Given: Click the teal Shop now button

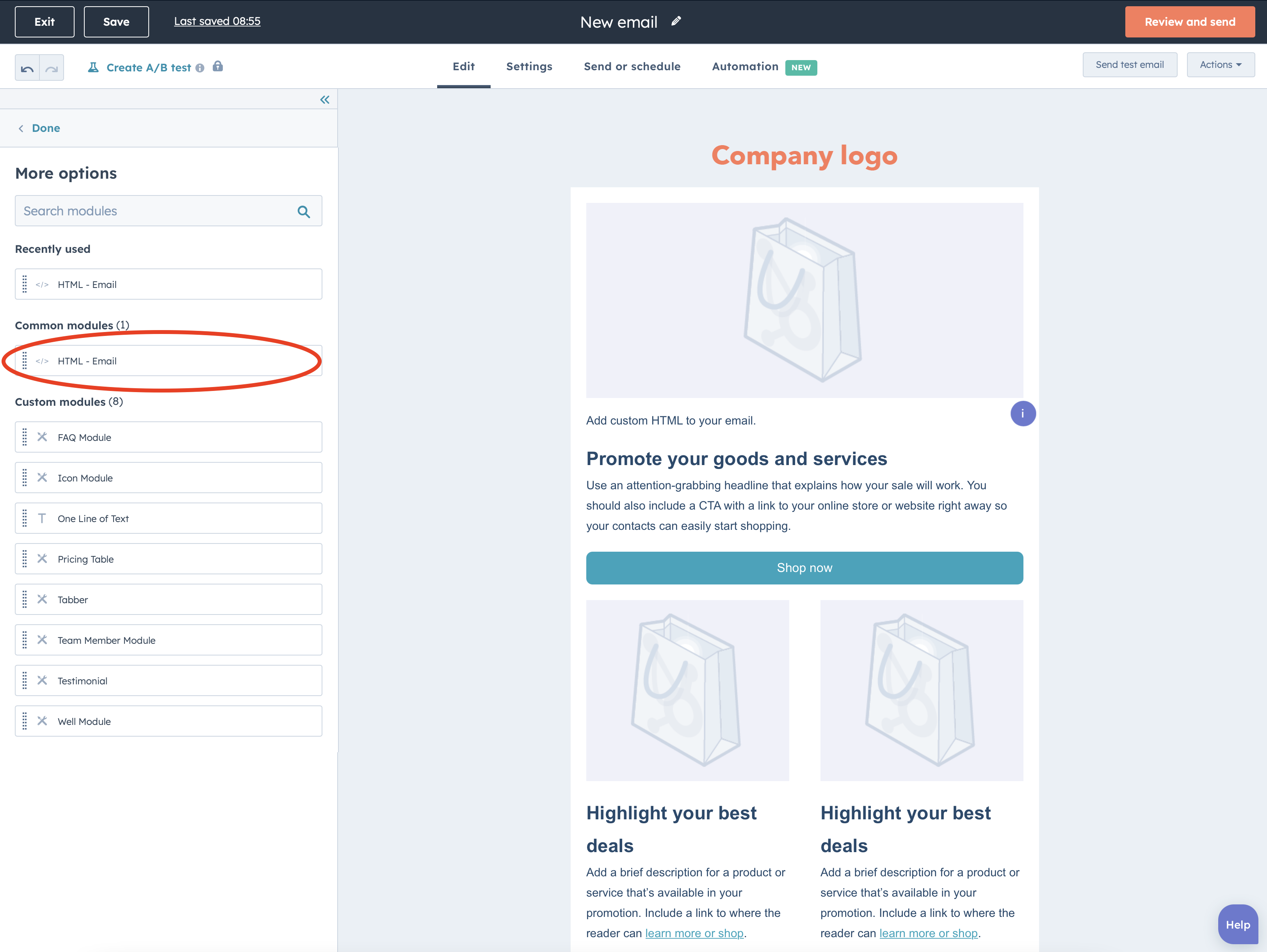Looking at the screenshot, I should [x=804, y=568].
